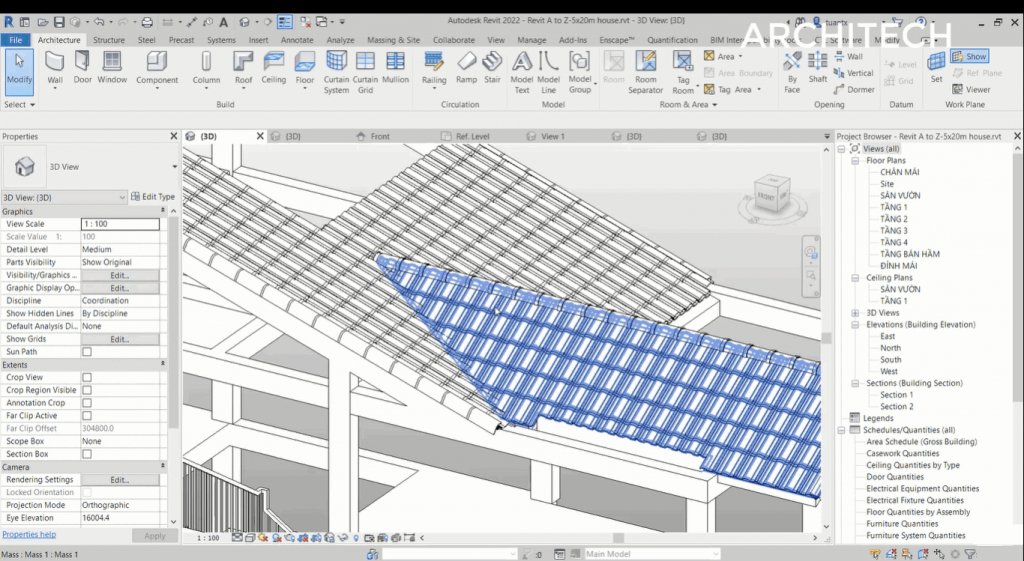
Task: Toggle the Crop View checkbox
Action: [x=87, y=377]
